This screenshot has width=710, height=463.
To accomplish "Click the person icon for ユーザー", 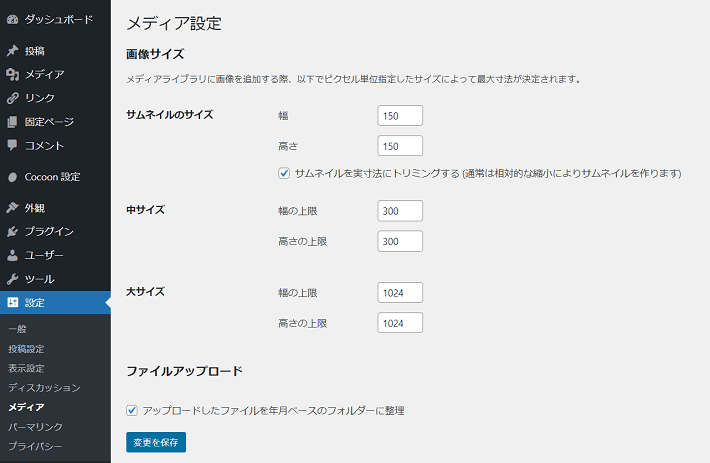I will tap(13, 255).
